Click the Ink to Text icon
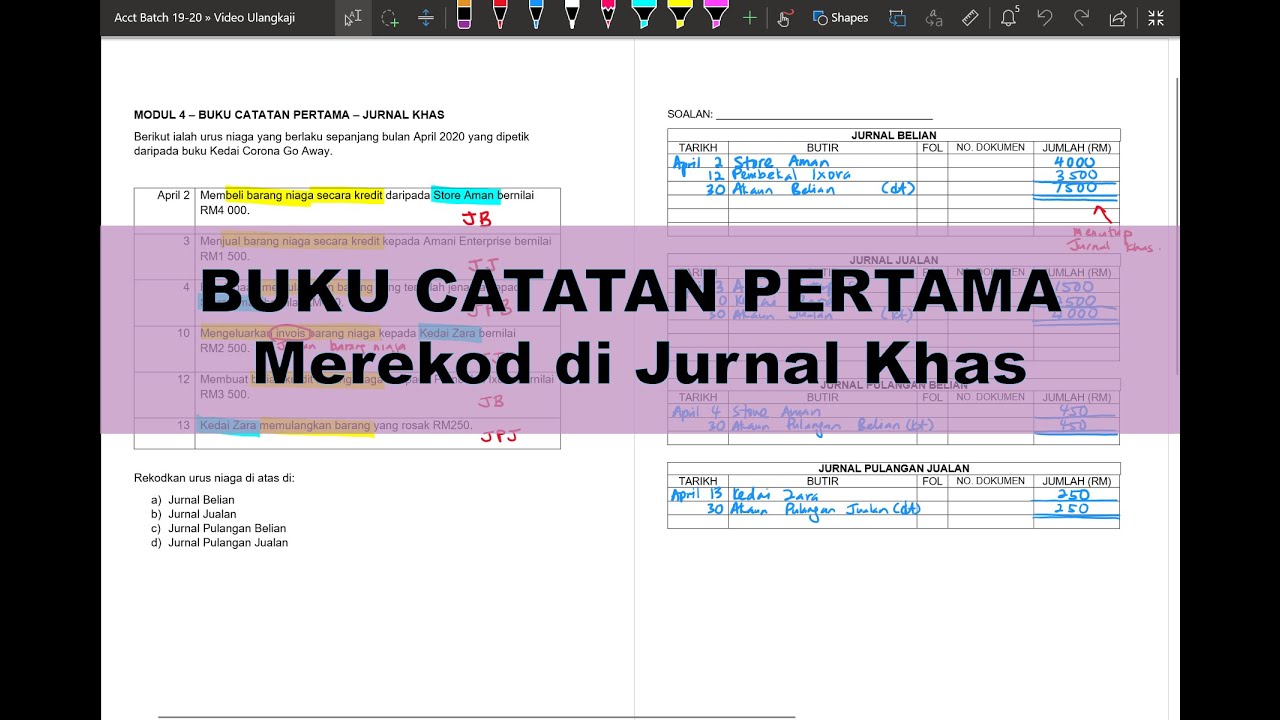This screenshot has width=1280, height=720. (x=934, y=18)
